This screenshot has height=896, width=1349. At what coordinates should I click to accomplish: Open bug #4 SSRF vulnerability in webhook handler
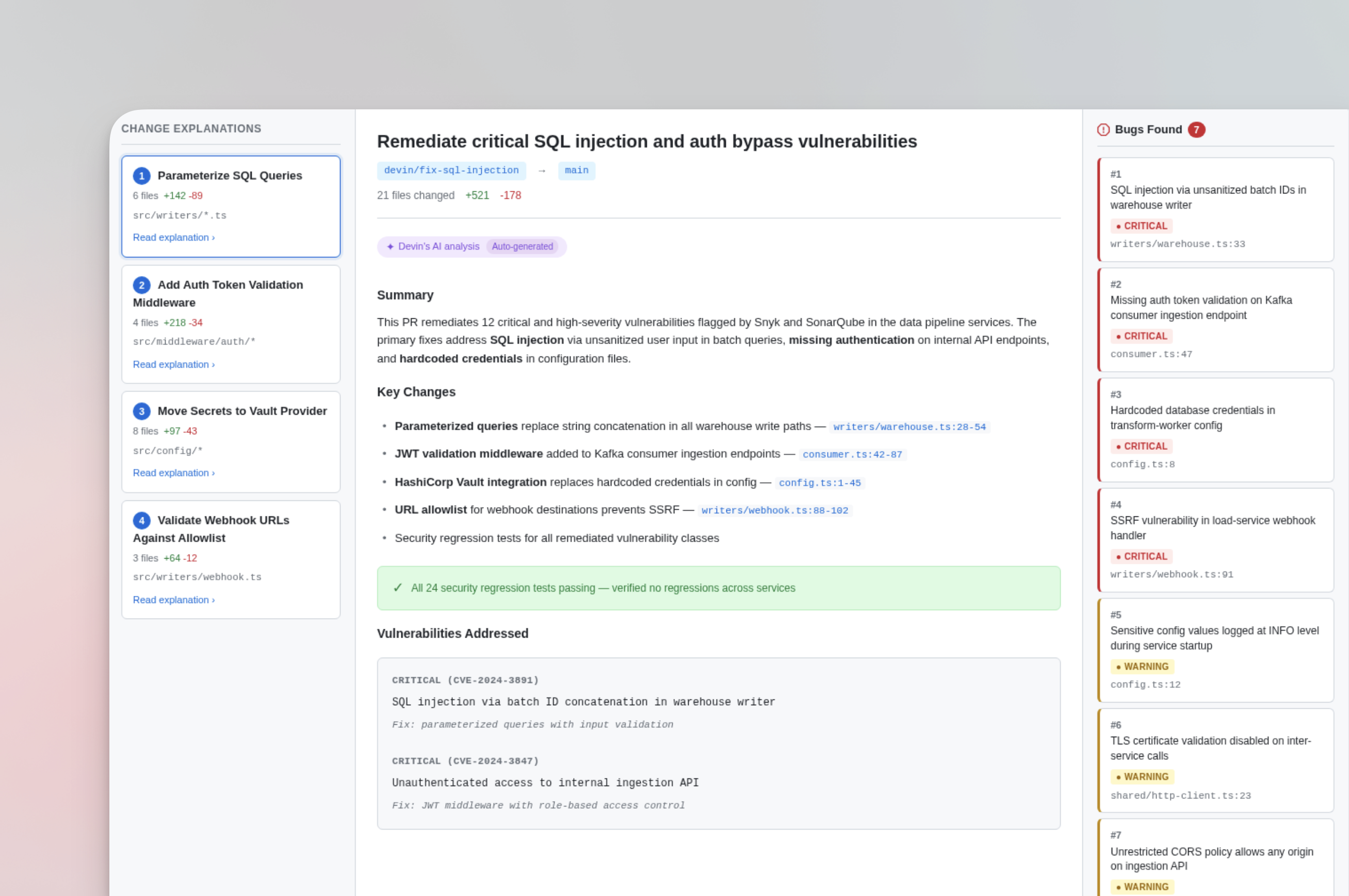pos(1215,541)
